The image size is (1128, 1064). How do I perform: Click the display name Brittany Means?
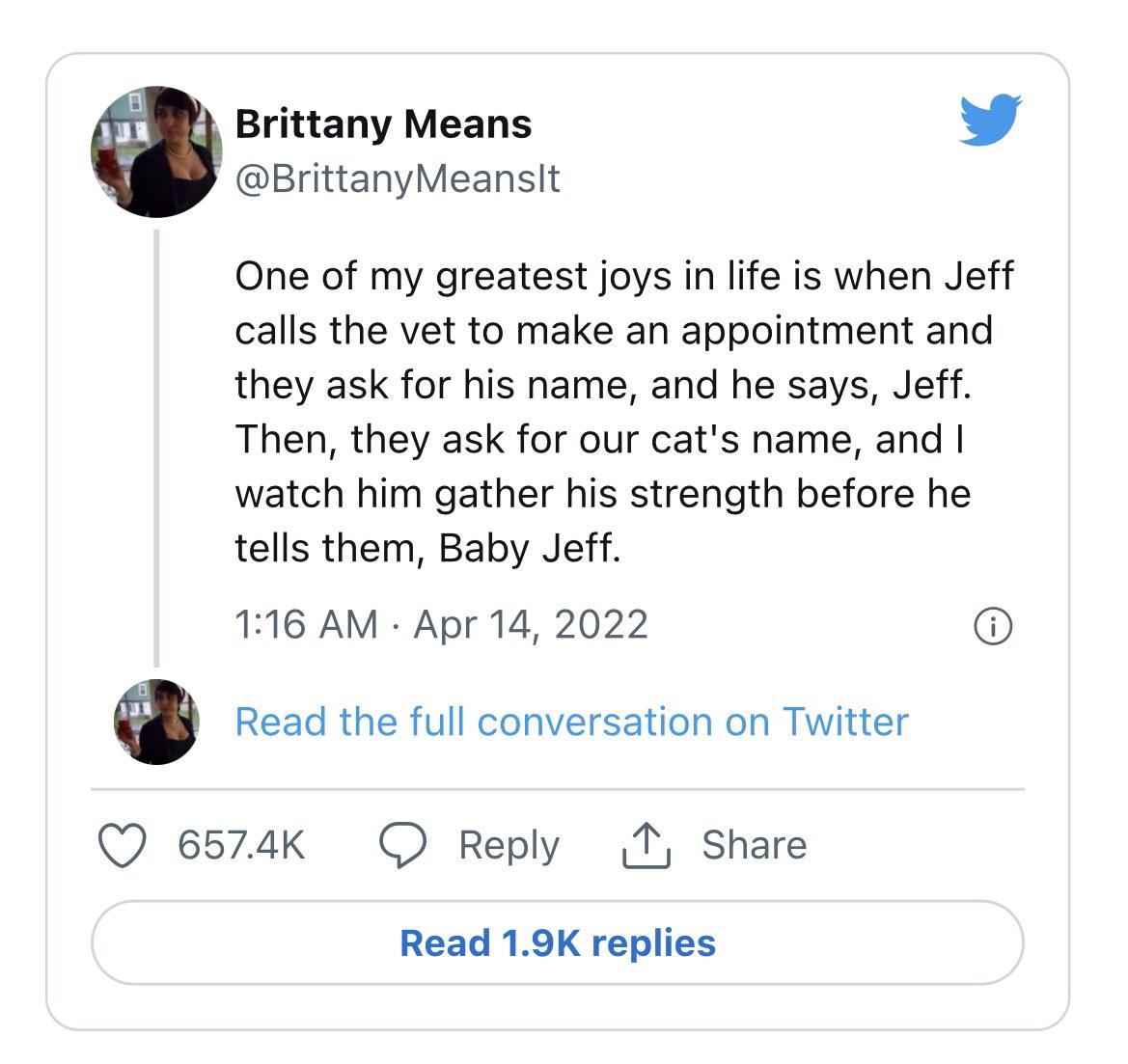[x=383, y=123]
